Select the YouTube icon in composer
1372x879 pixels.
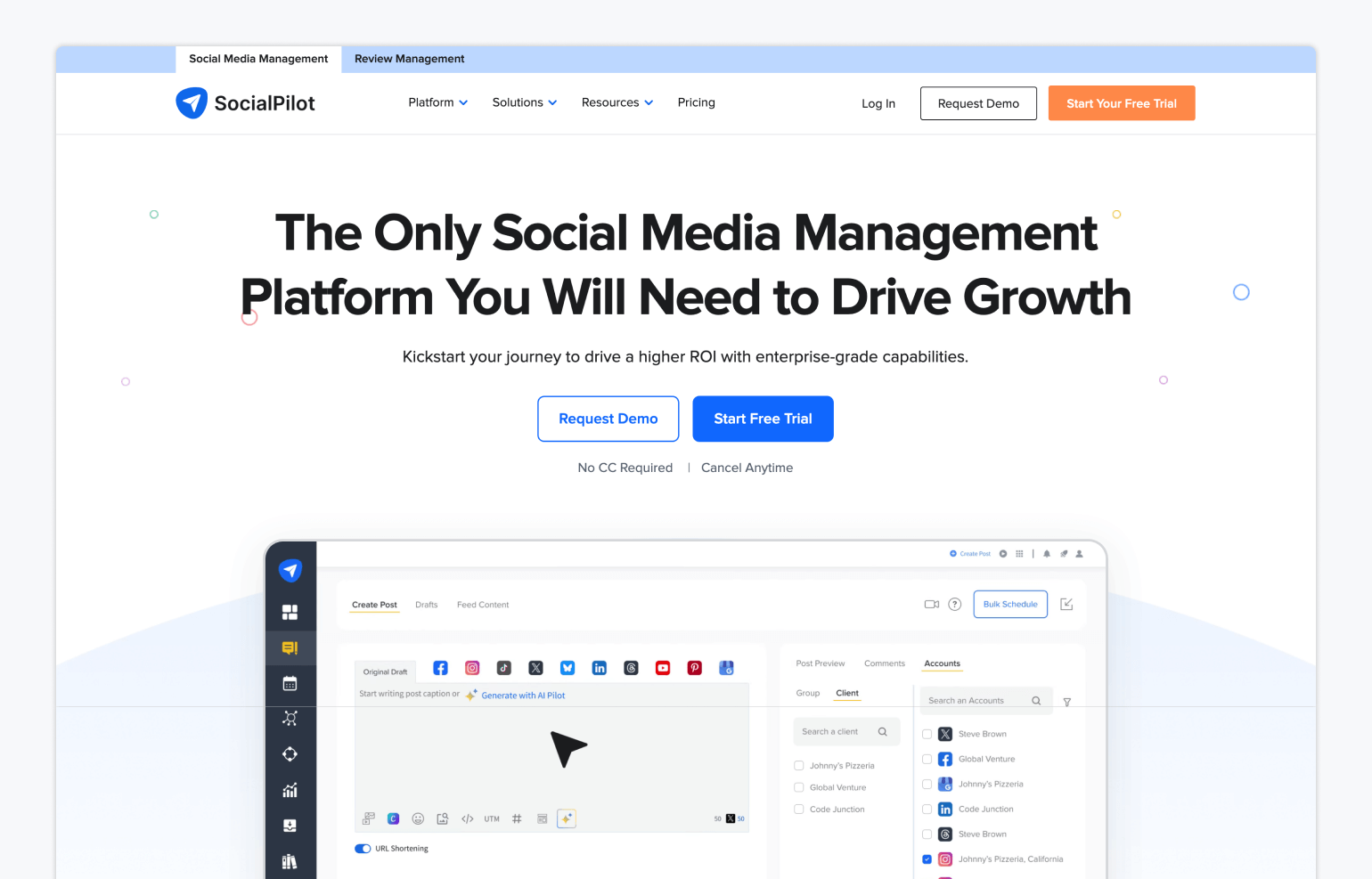point(663,668)
